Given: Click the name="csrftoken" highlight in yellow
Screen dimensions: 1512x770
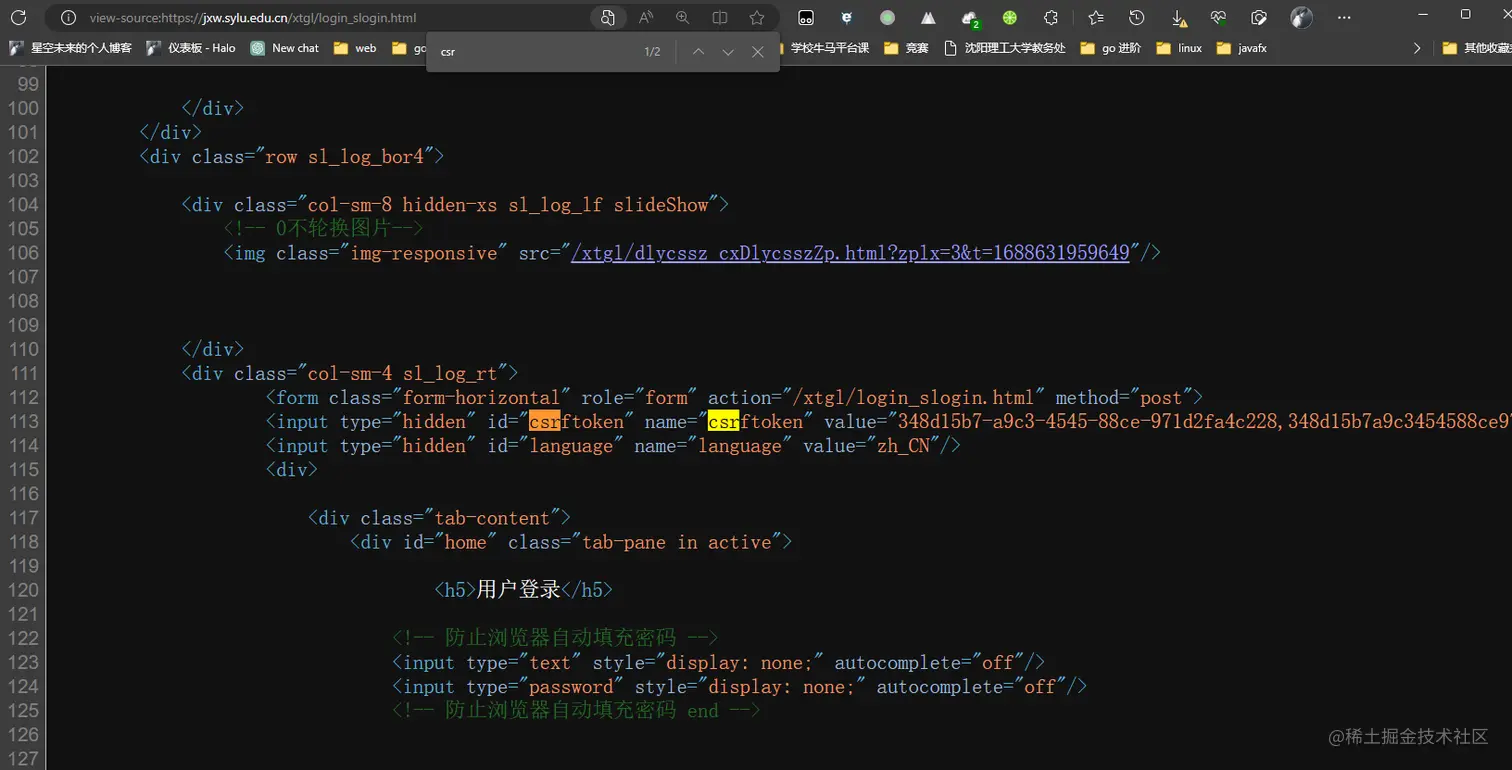Looking at the screenshot, I should [x=723, y=422].
